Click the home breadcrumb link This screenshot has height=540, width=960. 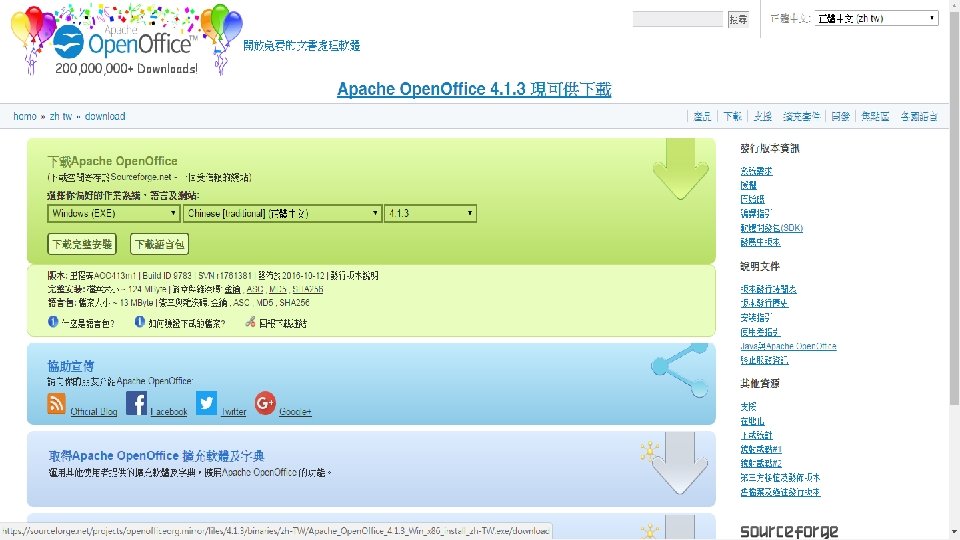(x=25, y=116)
